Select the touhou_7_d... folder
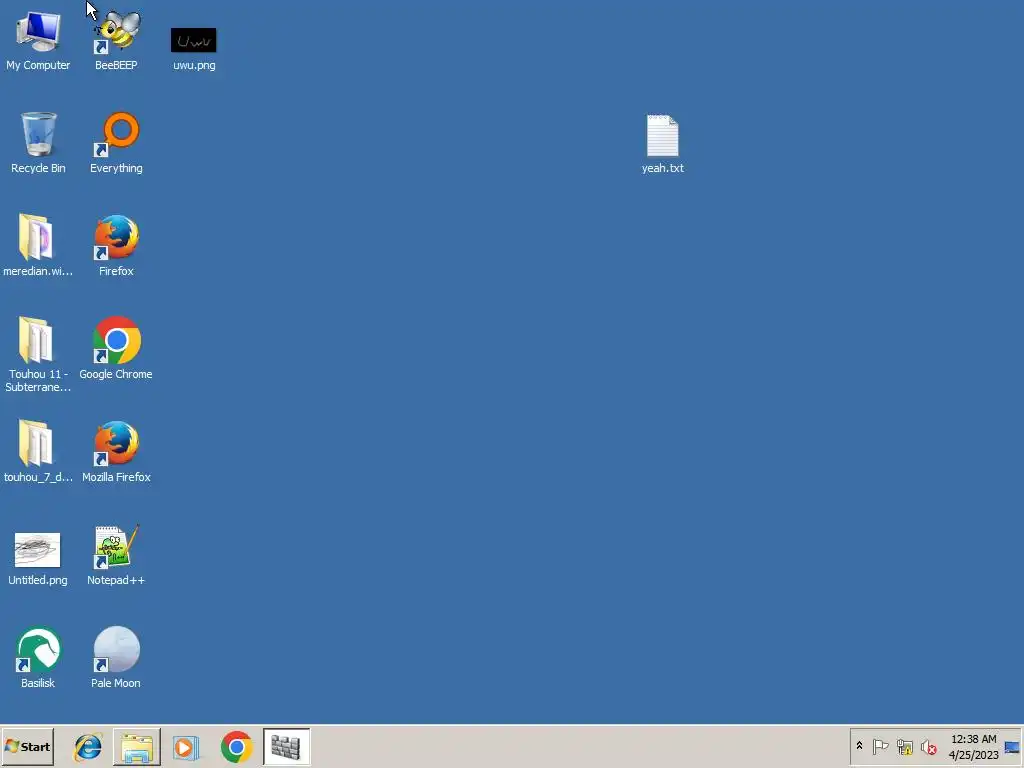This screenshot has height=768, width=1024. coord(38,452)
